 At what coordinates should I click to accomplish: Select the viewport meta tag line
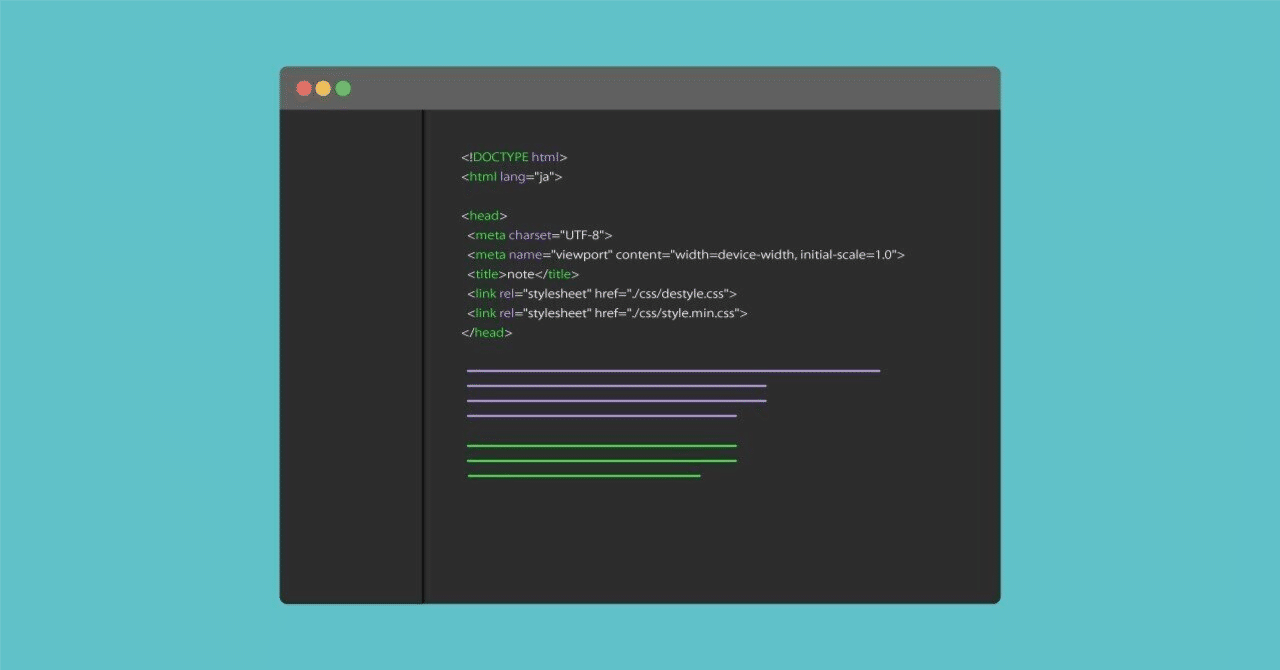[x=685, y=254]
